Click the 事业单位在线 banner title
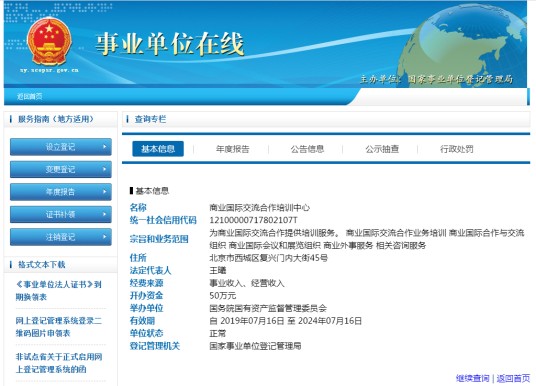The image size is (536, 386). 170,44
